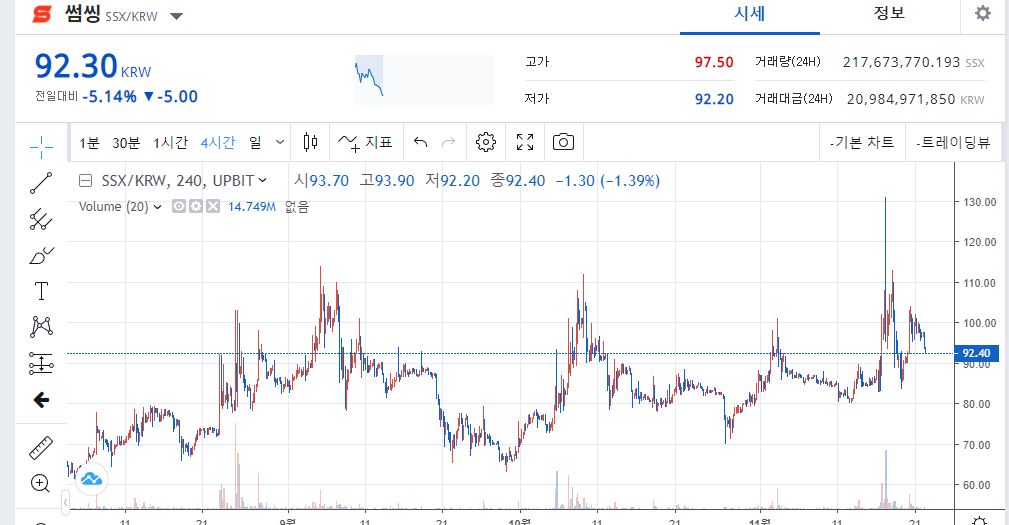Open Volume indicator settings gear
Image resolution: width=1009 pixels, height=525 pixels.
pos(196,207)
